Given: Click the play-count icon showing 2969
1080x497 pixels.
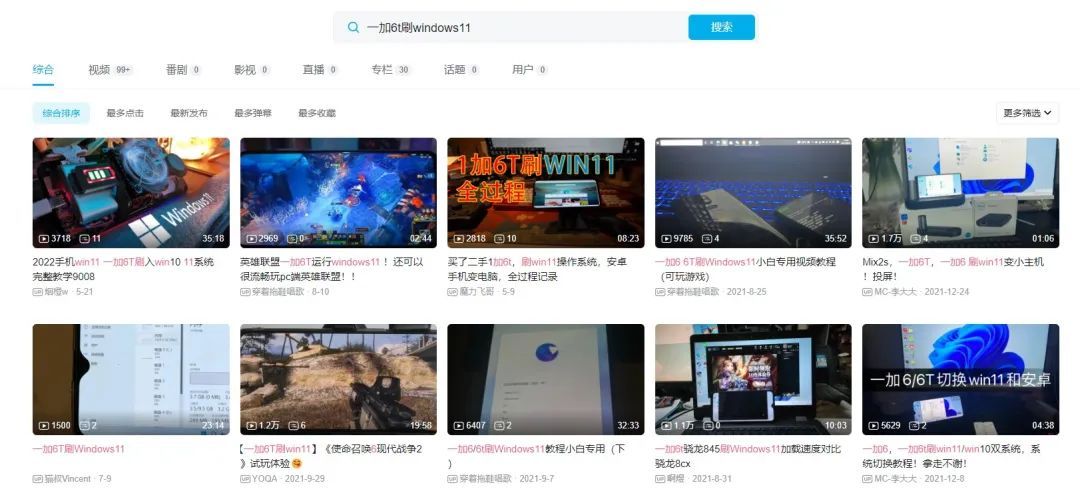Looking at the screenshot, I should point(251,239).
